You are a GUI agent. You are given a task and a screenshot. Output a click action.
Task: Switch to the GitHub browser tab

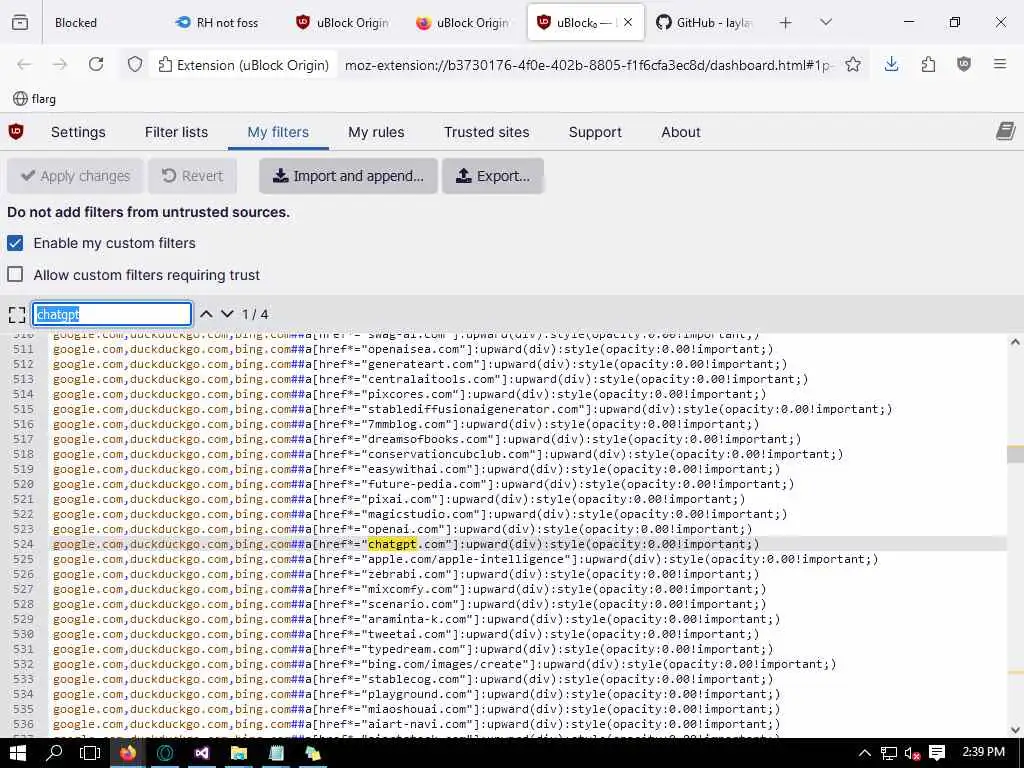(704, 23)
